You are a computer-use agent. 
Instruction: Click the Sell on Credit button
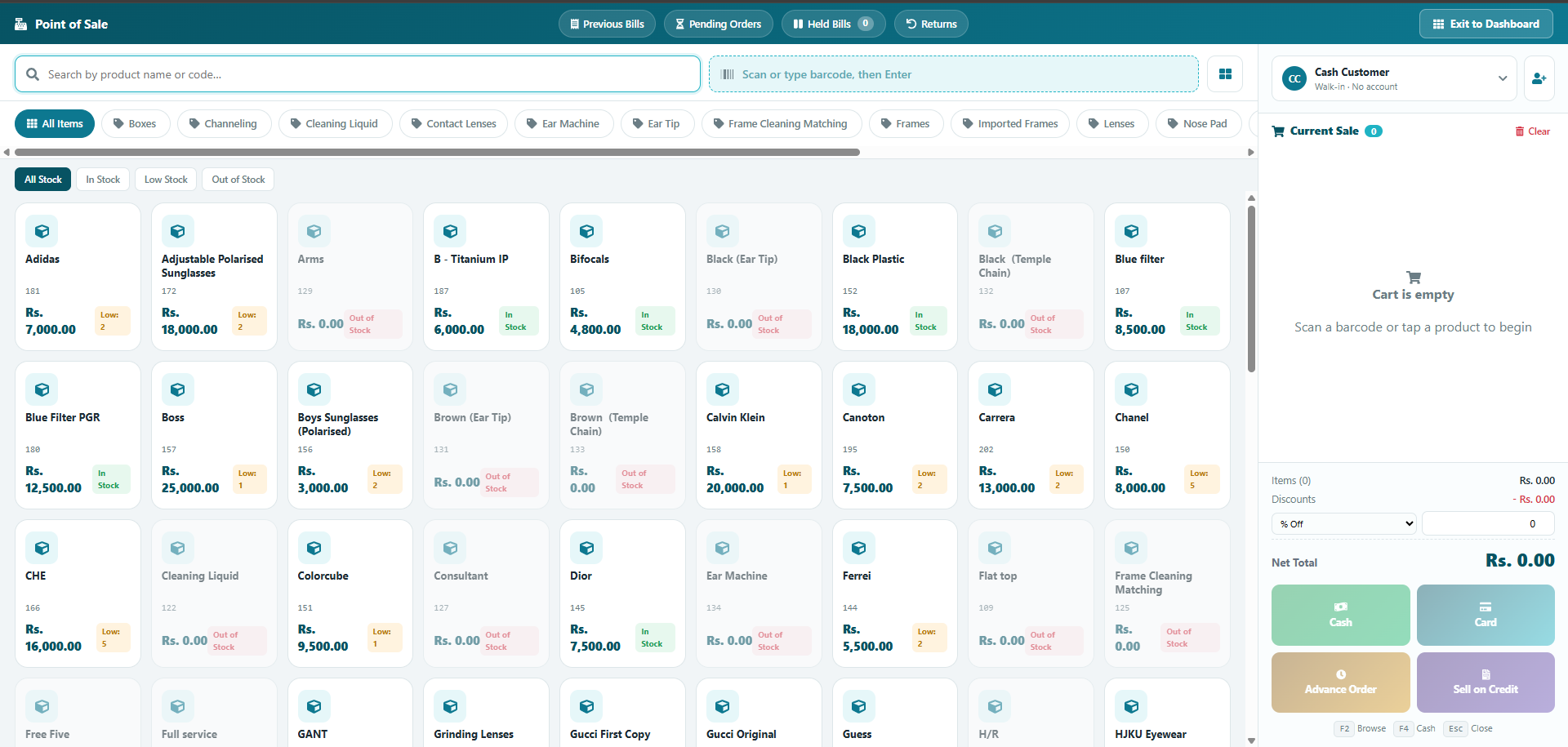point(1486,683)
